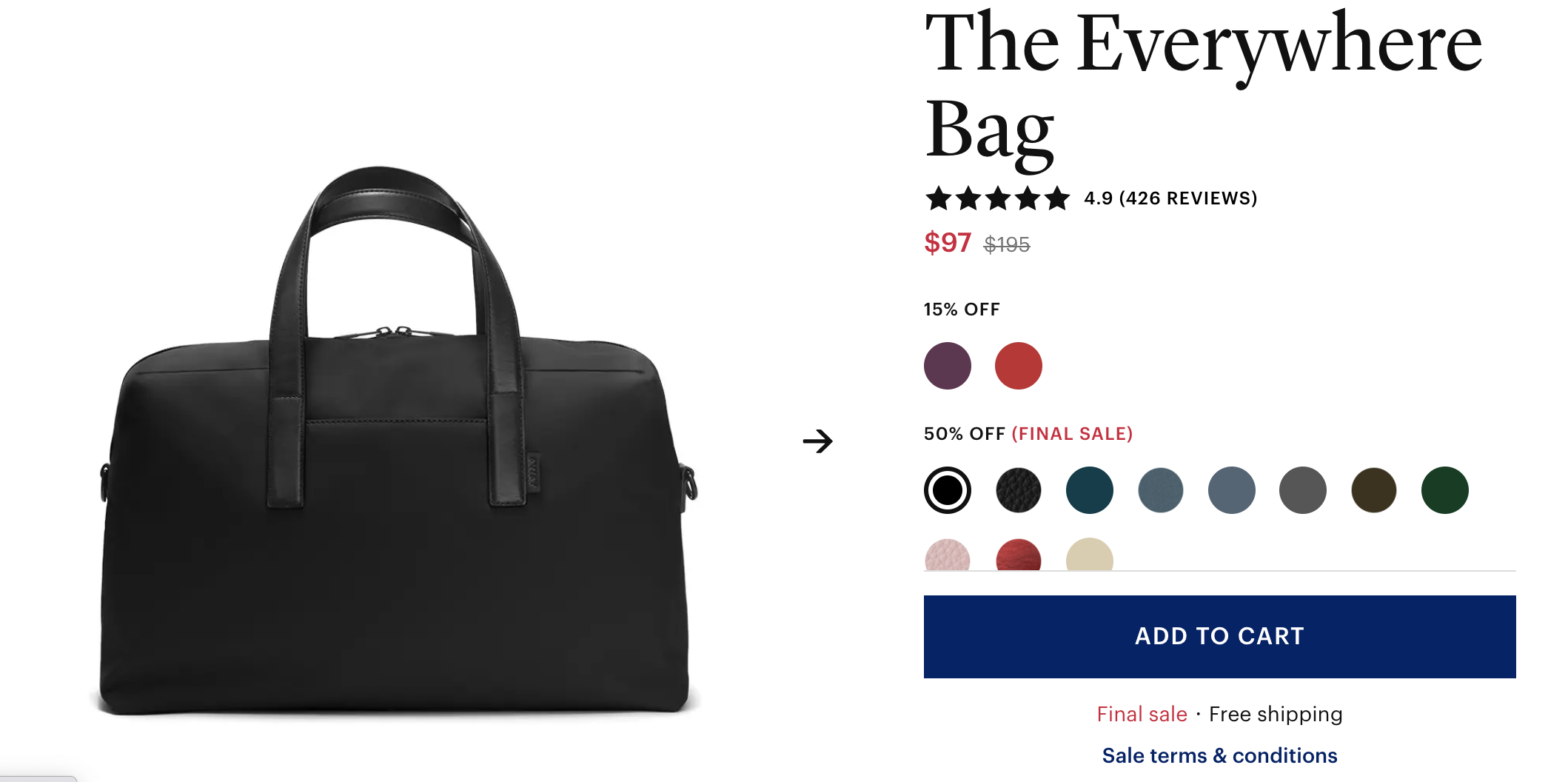Image resolution: width=1568 pixels, height=782 pixels.
Task: Pick the smooth blue-gray swatch
Action: click(x=1232, y=490)
